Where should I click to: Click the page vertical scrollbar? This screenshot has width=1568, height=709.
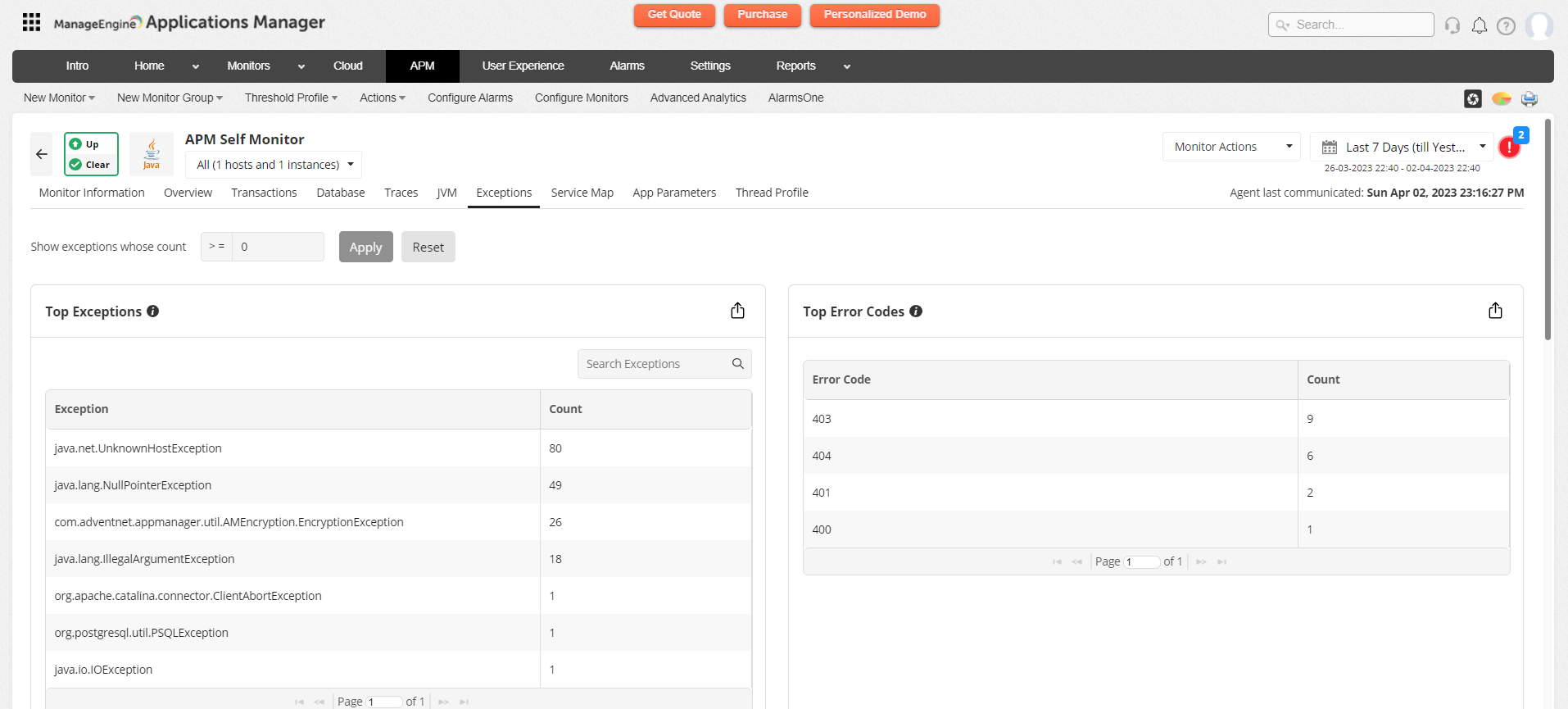pyautogui.click(x=1548, y=230)
